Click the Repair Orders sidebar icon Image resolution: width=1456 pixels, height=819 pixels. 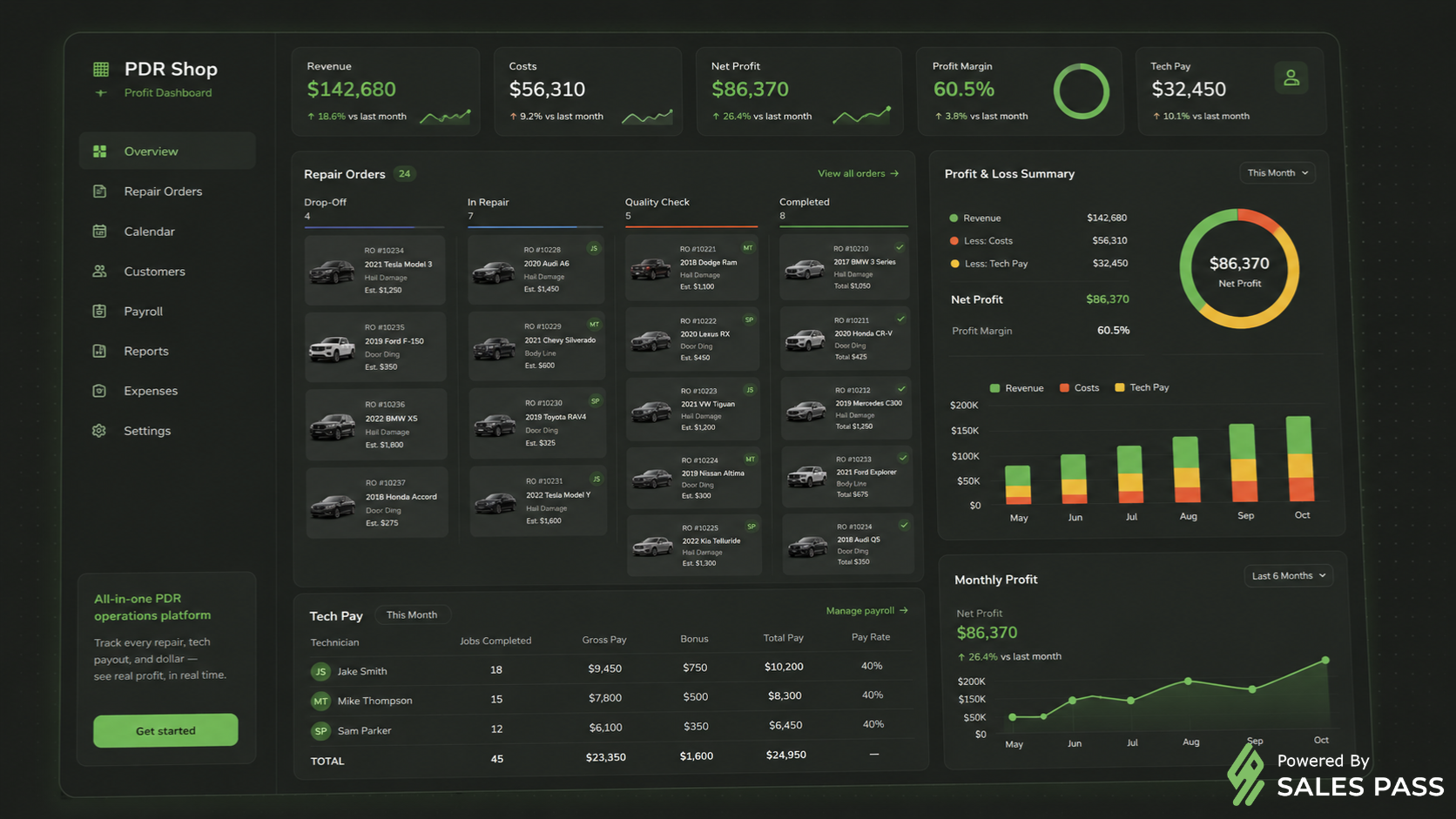pyautogui.click(x=100, y=191)
